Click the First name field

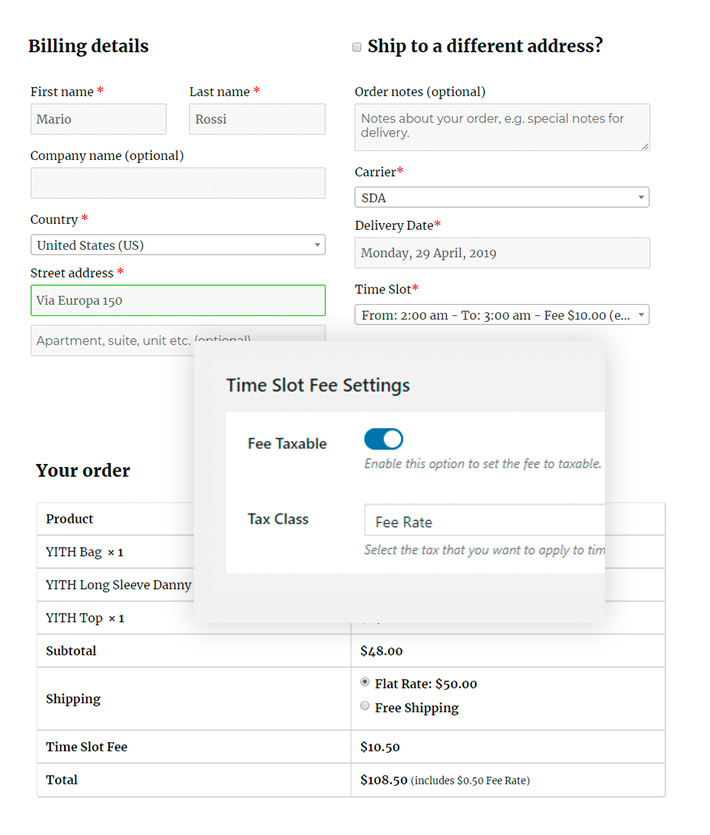point(98,119)
